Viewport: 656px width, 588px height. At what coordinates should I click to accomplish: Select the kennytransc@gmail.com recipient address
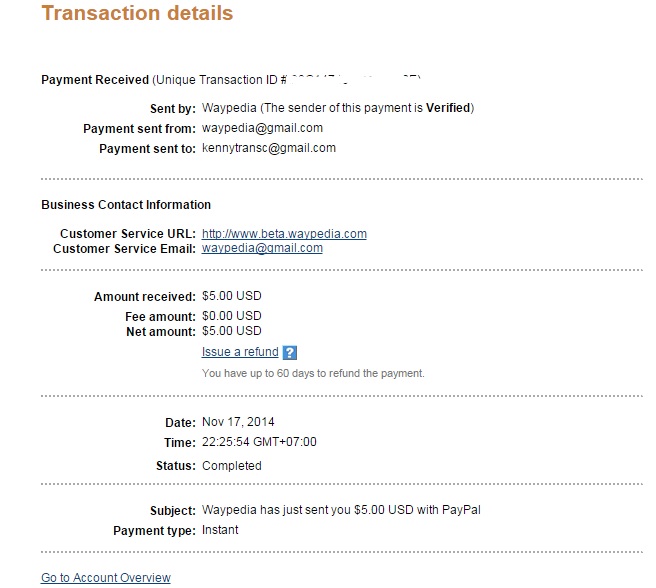coord(269,148)
